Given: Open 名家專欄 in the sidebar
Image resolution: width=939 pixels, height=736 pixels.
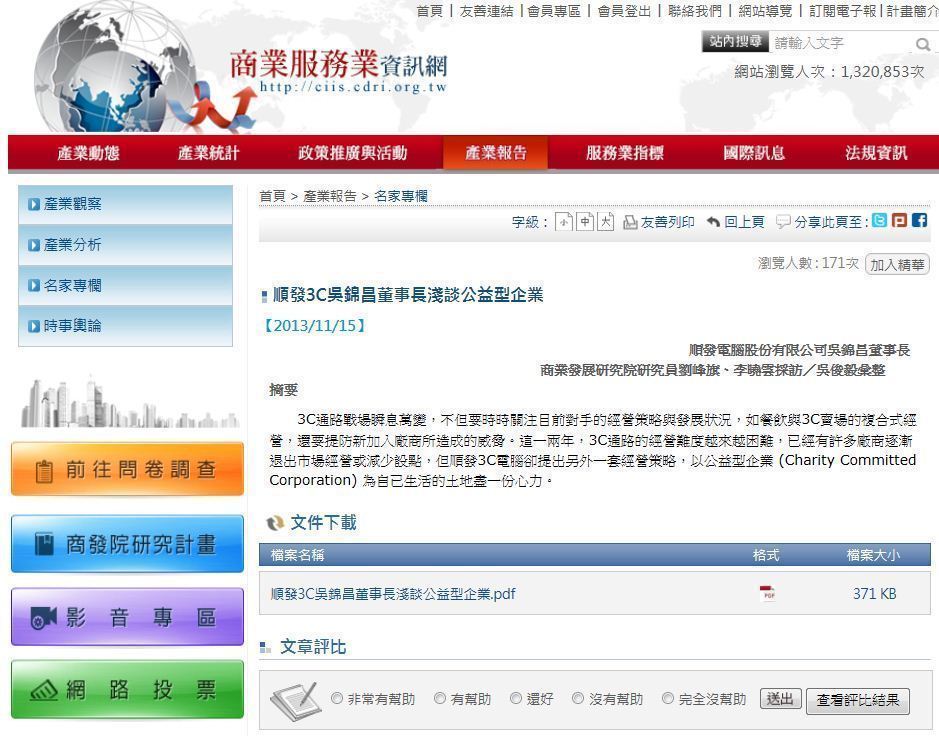Looking at the screenshot, I should pyautogui.click(x=73, y=285).
